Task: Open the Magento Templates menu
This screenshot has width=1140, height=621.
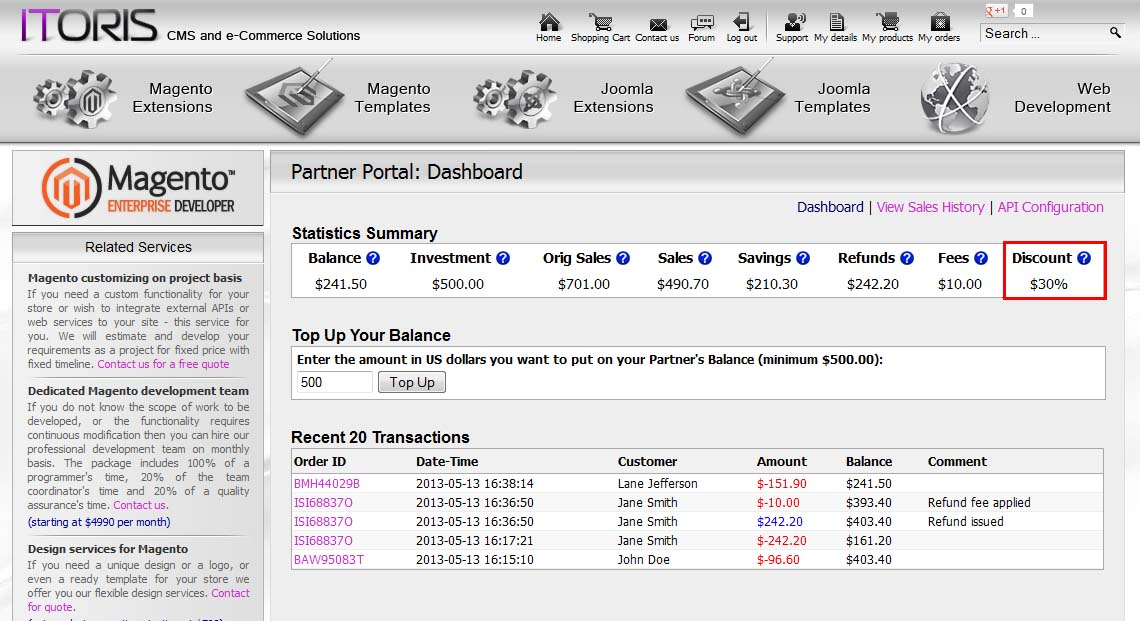Action: click(393, 98)
